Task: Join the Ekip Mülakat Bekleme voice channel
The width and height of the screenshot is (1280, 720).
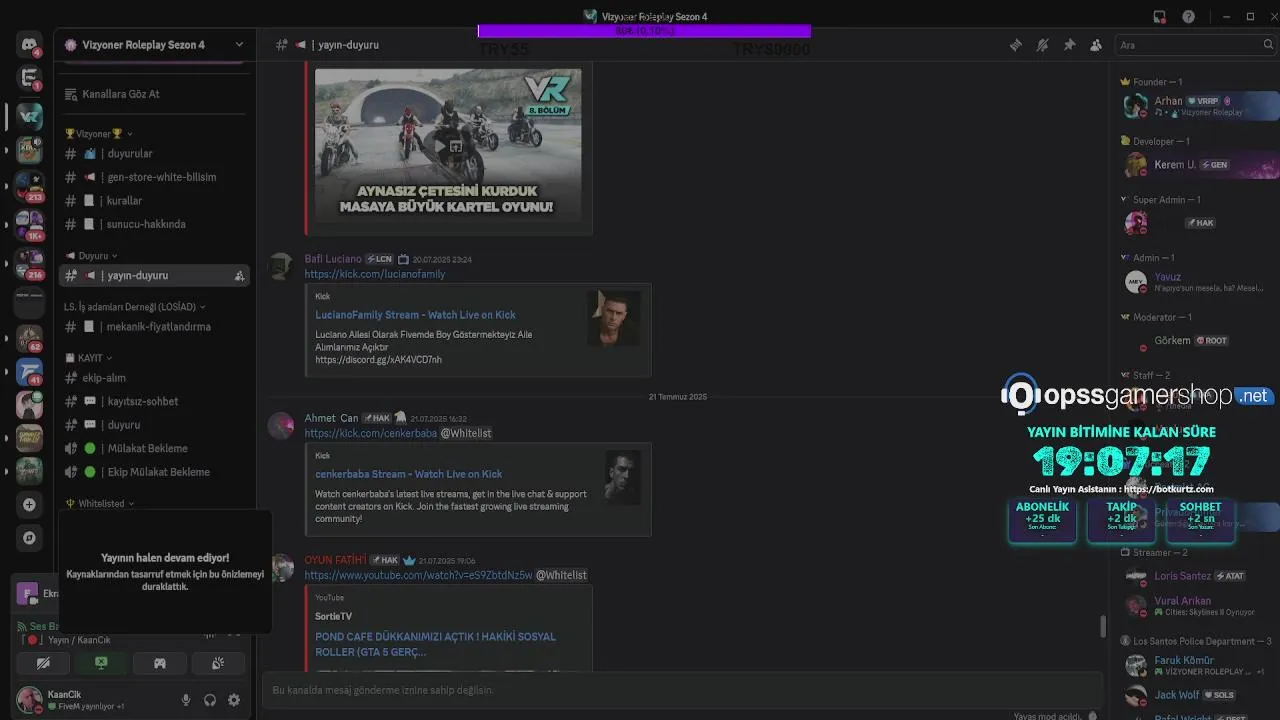Action: (154, 472)
